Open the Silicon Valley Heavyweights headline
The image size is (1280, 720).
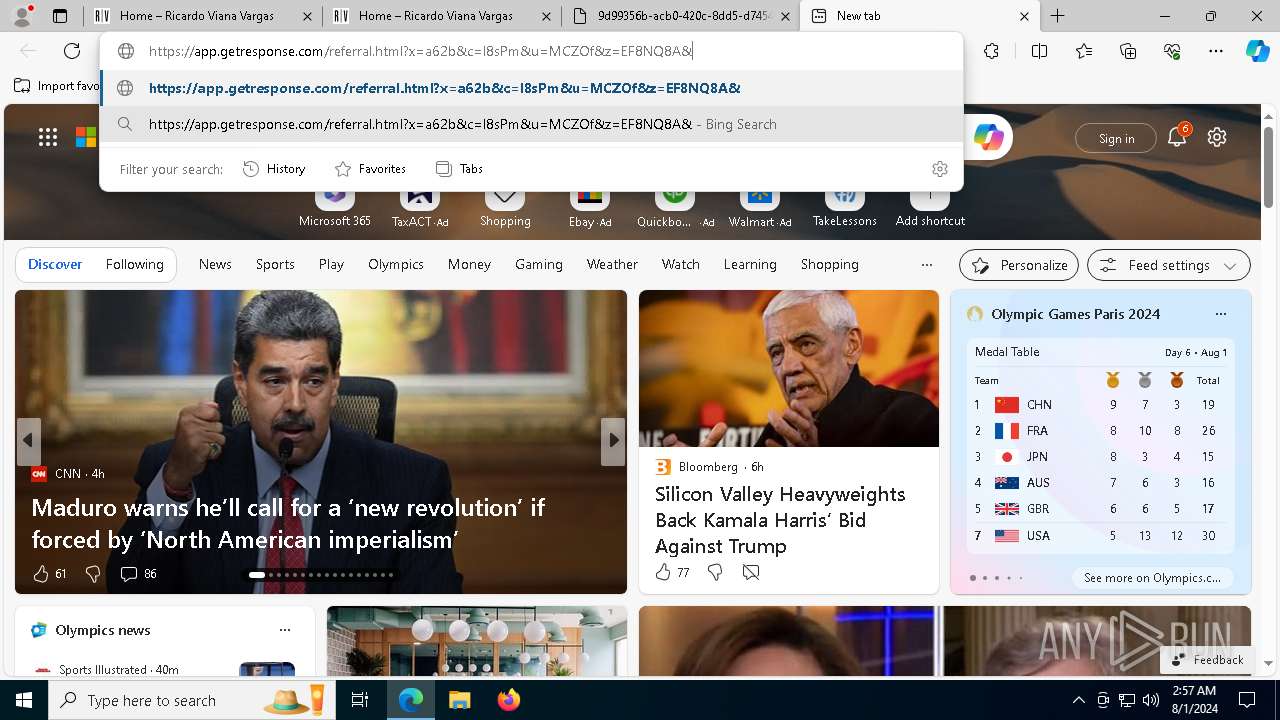[x=780, y=520]
